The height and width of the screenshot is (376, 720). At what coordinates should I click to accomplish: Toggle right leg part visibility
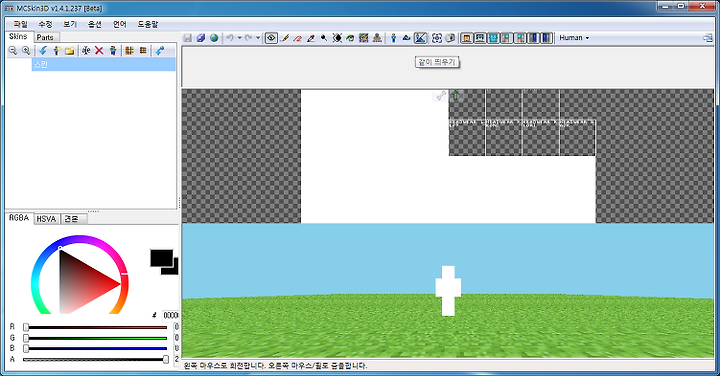(x=546, y=38)
